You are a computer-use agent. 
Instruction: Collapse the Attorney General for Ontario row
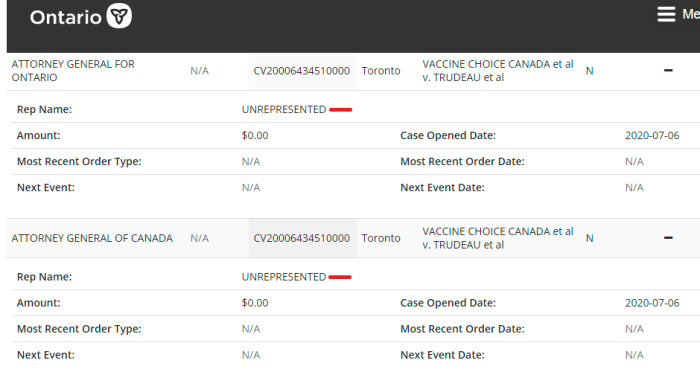click(668, 71)
